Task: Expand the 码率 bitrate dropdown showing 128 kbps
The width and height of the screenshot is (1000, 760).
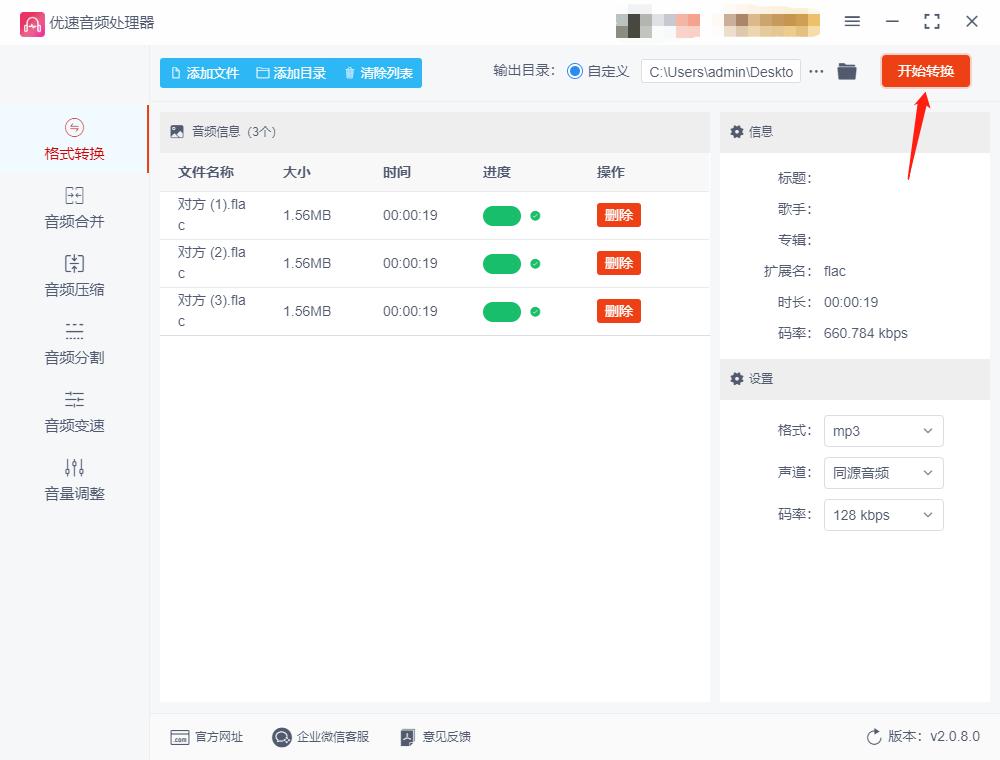Action: [x=883, y=515]
